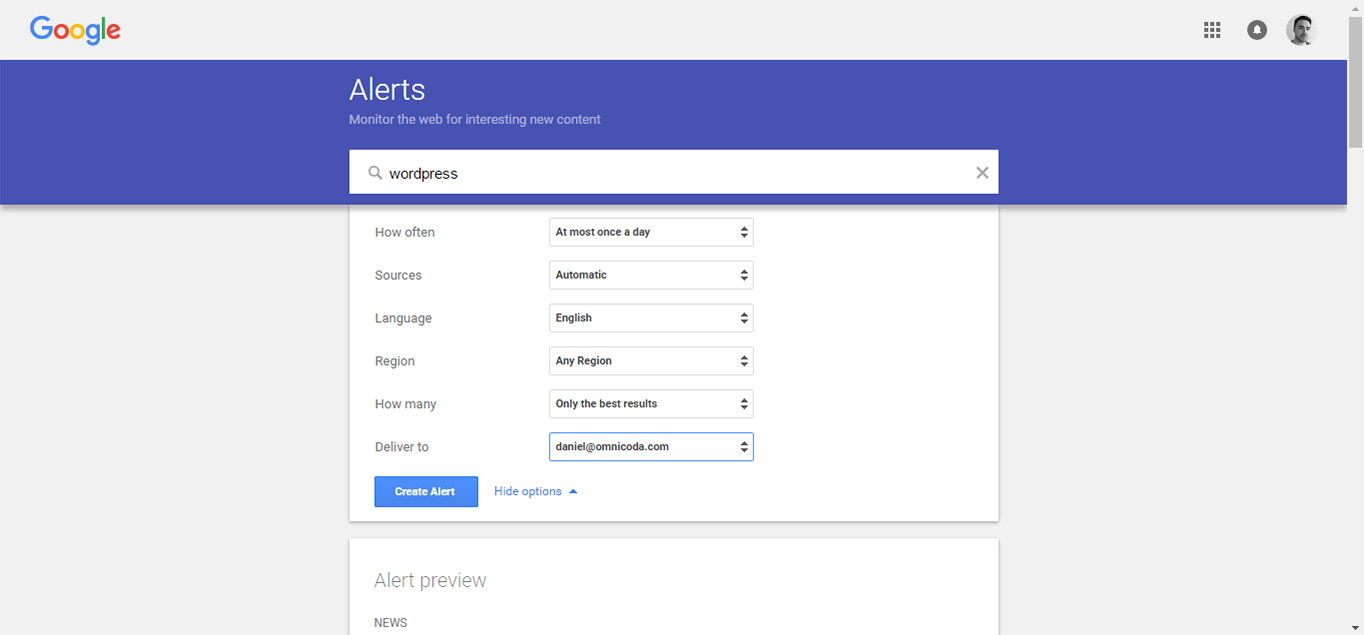This screenshot has width=1364, height=635.
Task: Open the account profile avatar
Action: pyautogui.click(x=1301, y=30)
